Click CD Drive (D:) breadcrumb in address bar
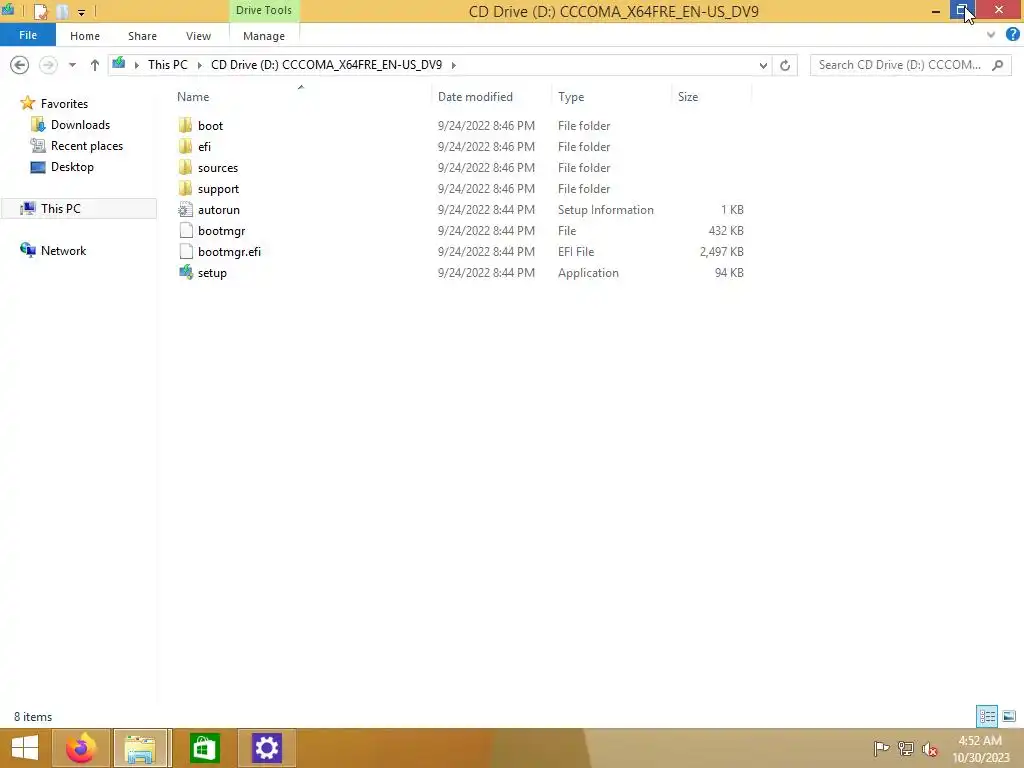This screenshot has width=1024, height=768. pyautogui.click(x=327, y=65)
